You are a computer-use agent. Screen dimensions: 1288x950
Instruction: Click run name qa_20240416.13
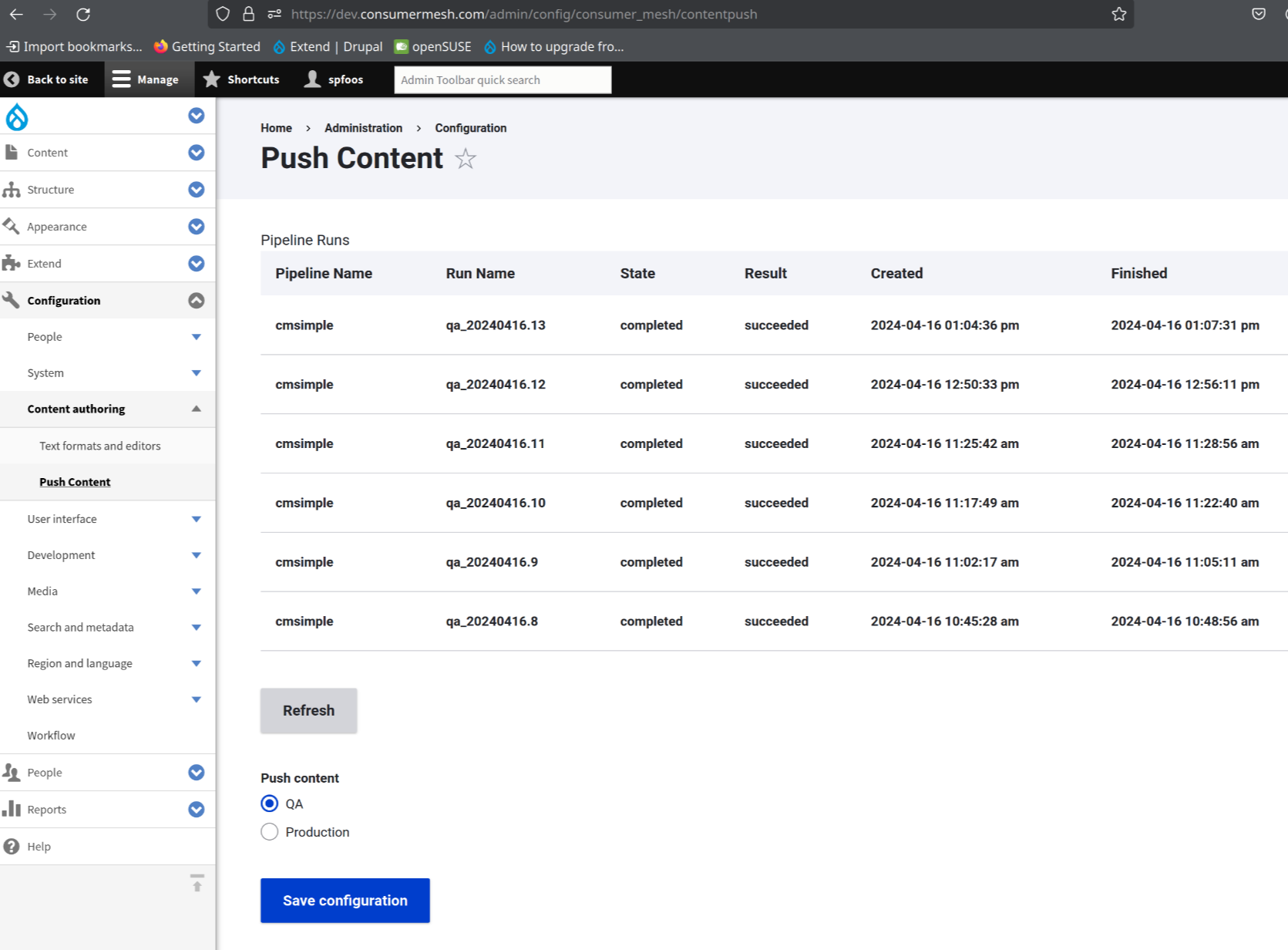(x=496, y=325)
